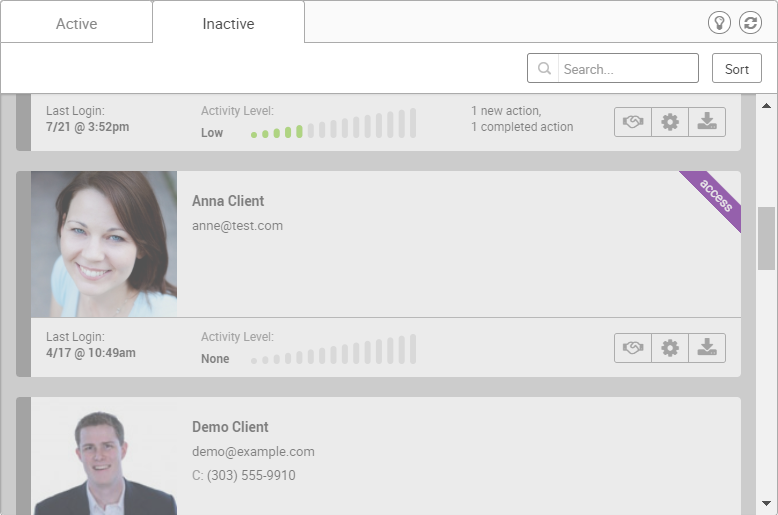This screenshot has height=515, width=778.
Task: Switch to the Active tab
Action: coord(76,23)
